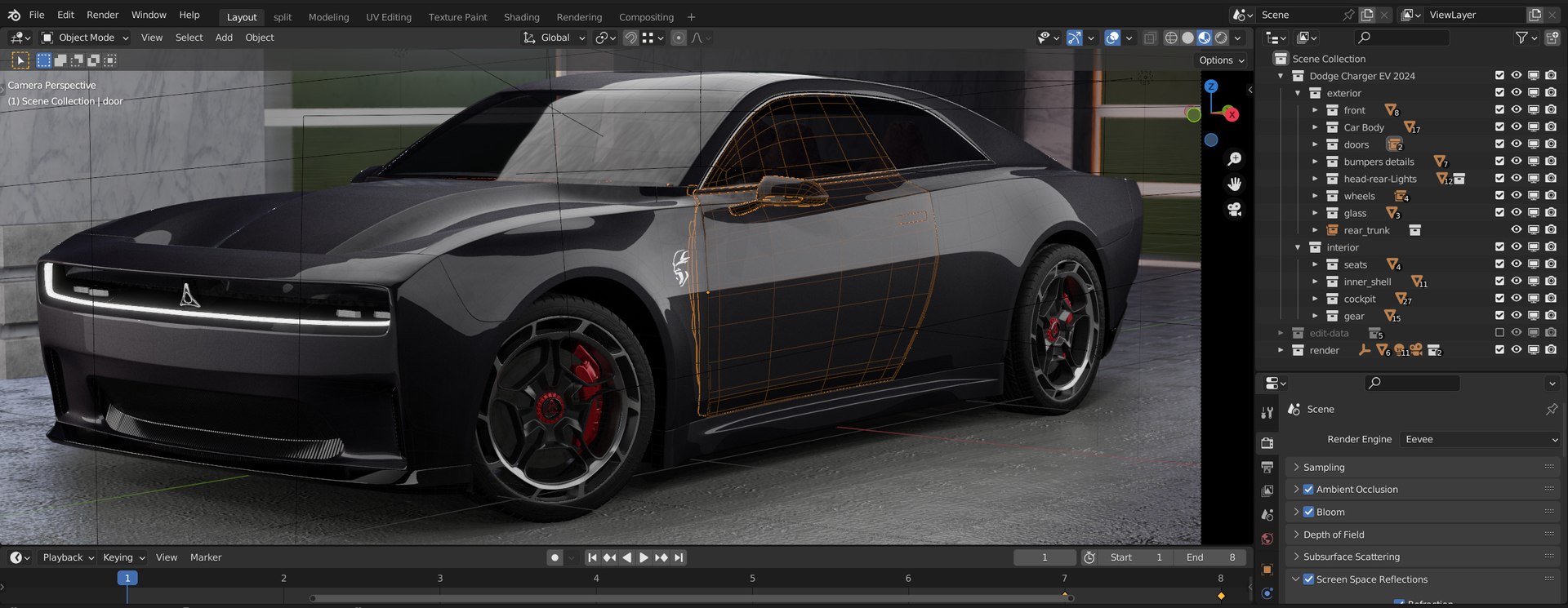Click the Start frame field

[1136, 557]
